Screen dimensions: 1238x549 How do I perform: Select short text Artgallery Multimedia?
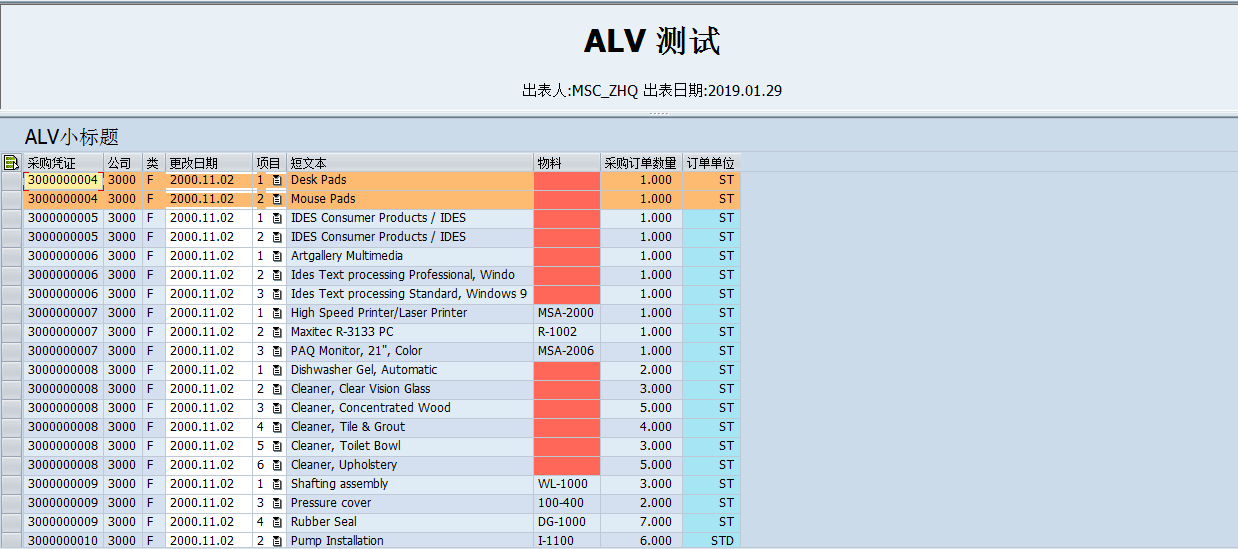[x=410, y=256]
